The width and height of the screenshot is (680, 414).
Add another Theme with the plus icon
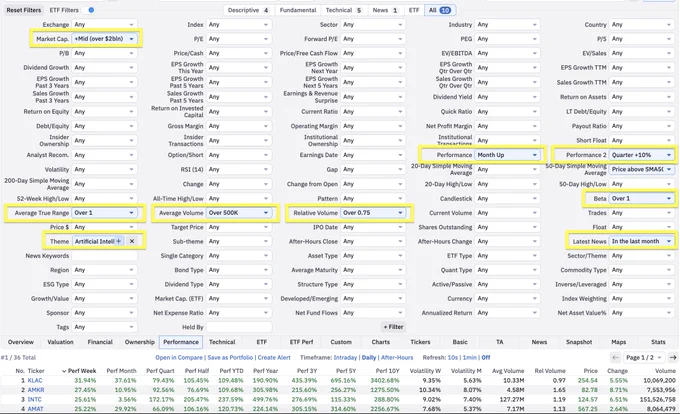click(x=118, y=241)
